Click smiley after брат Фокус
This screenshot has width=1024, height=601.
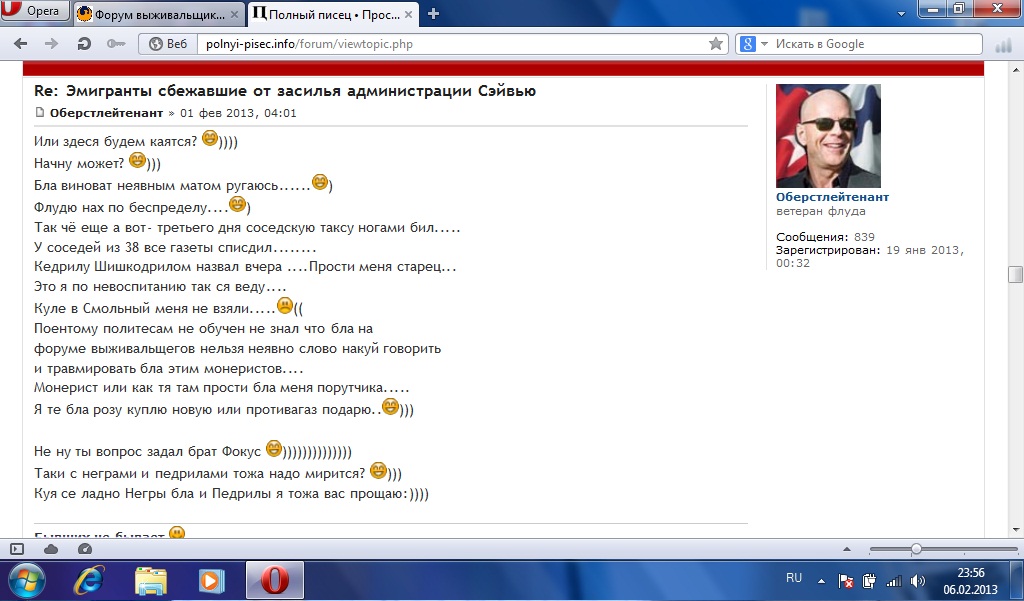(273, 448)
